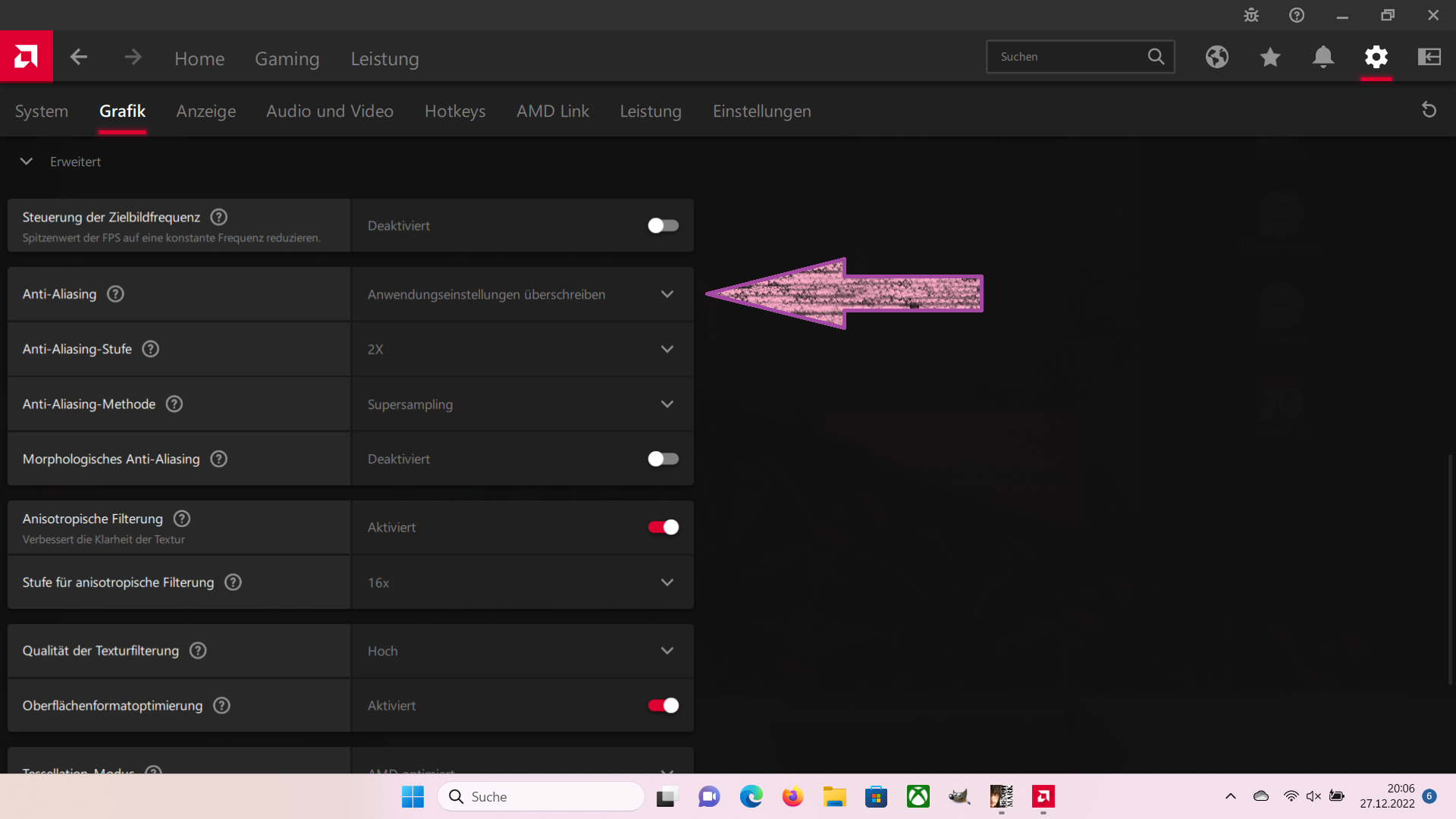This screenshot has width=1456, height=819.
Task: Click the AMD logo home icon
Action: (26, 56)
